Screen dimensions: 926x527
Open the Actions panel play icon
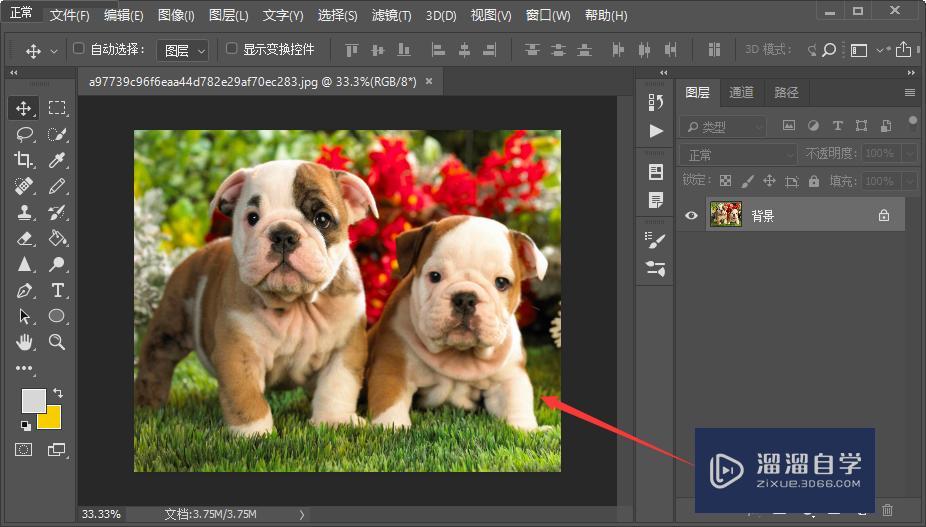[656, 131]
